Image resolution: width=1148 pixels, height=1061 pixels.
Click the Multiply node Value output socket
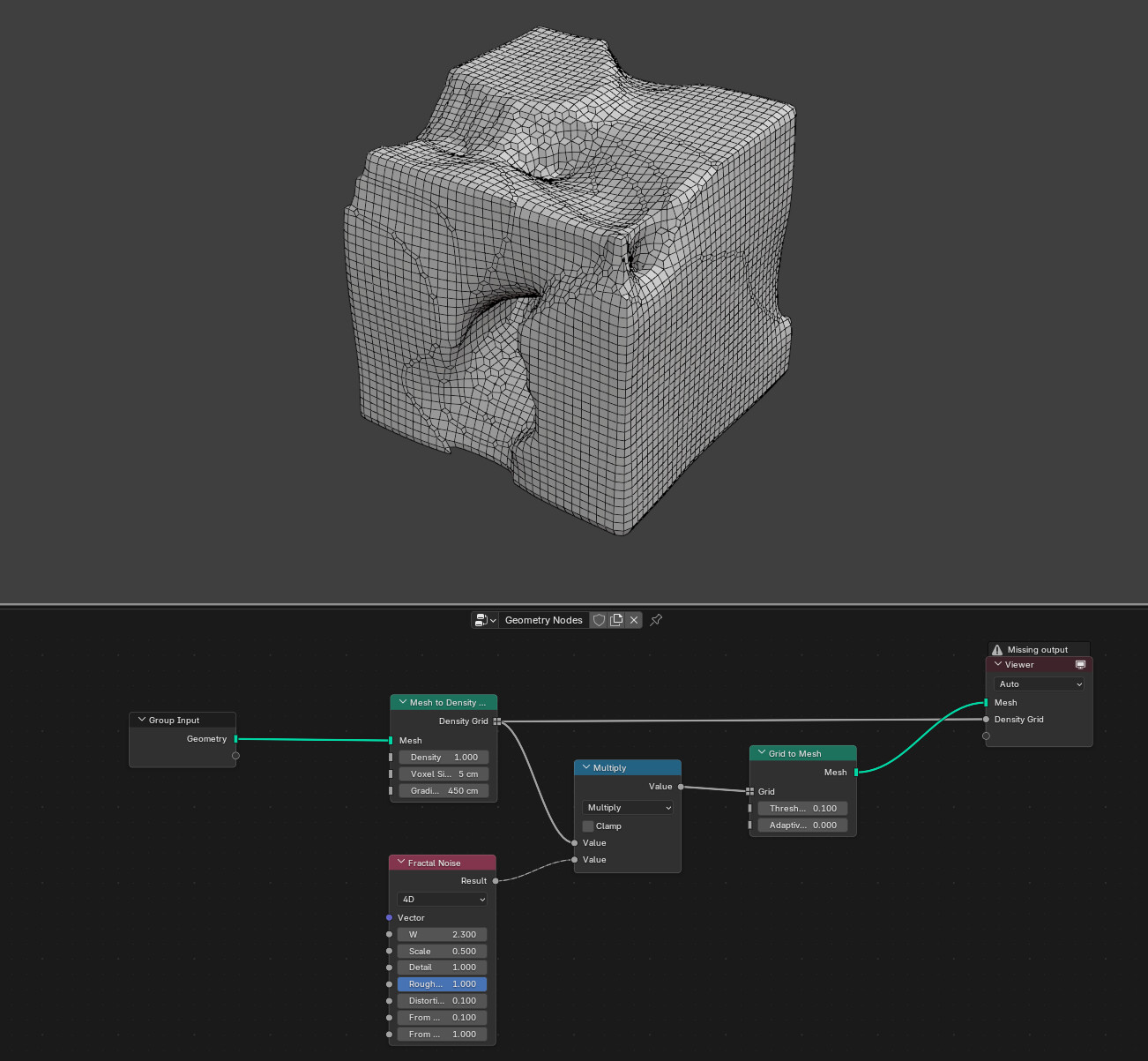681,787
